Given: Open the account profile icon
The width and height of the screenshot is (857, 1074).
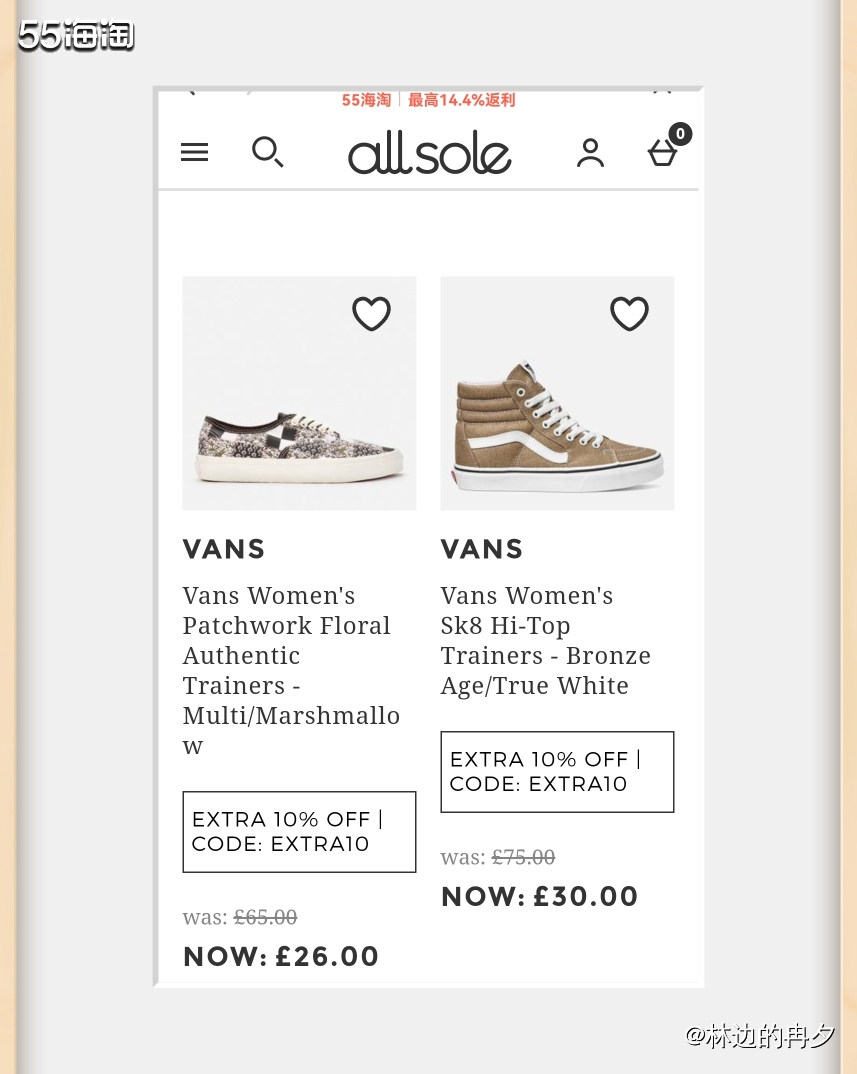Looking at the screenshot, I should (x=590, y=153).
